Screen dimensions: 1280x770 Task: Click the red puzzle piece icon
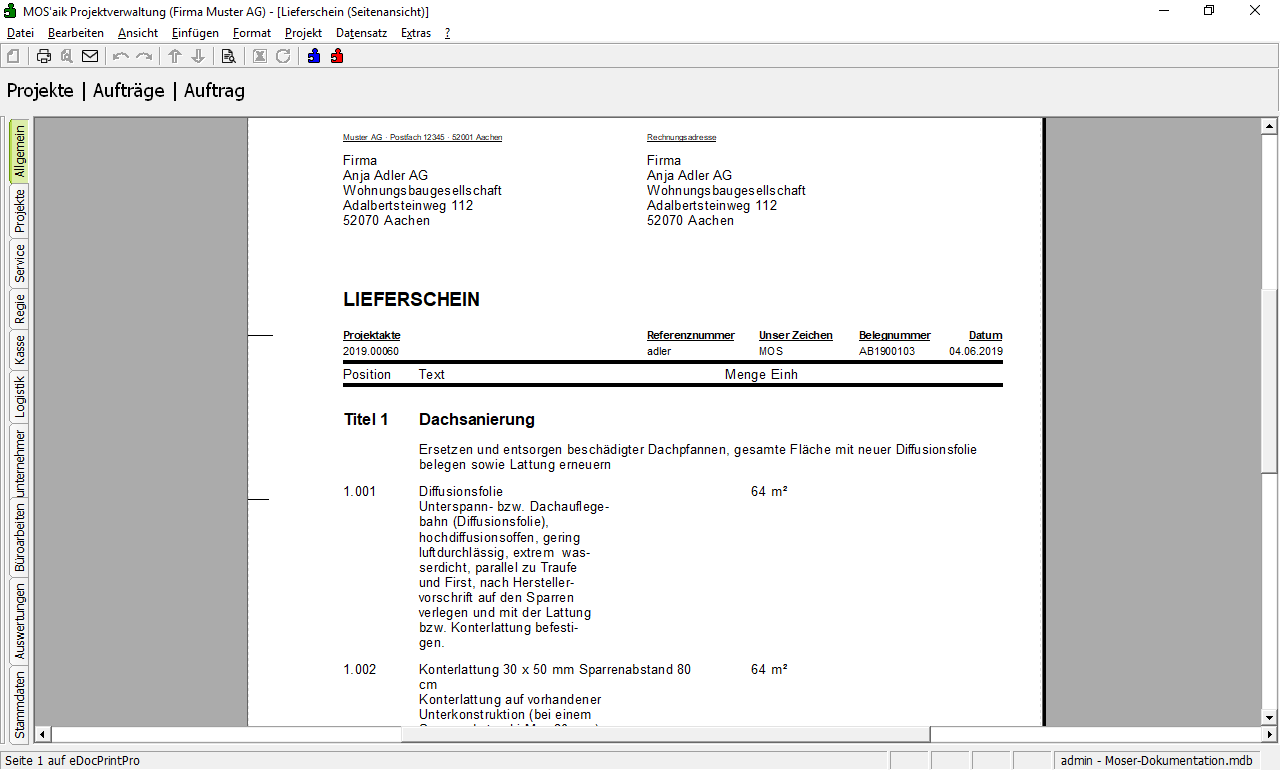pyautogui.click(x=337, y=56)
